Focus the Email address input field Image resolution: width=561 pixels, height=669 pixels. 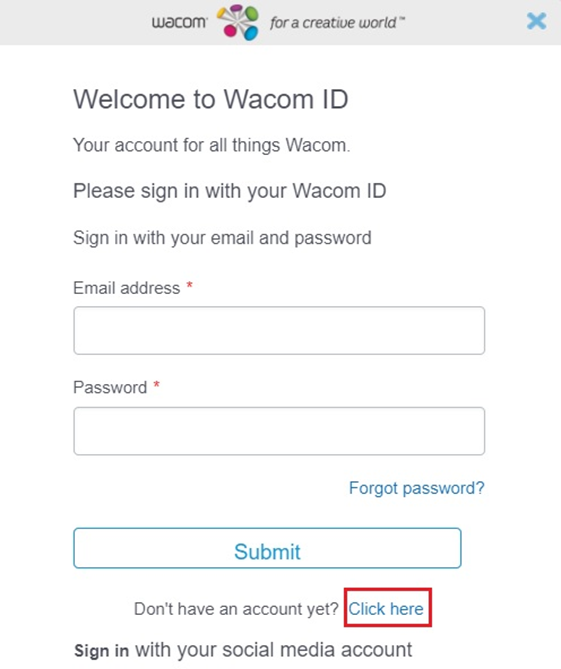279,330
